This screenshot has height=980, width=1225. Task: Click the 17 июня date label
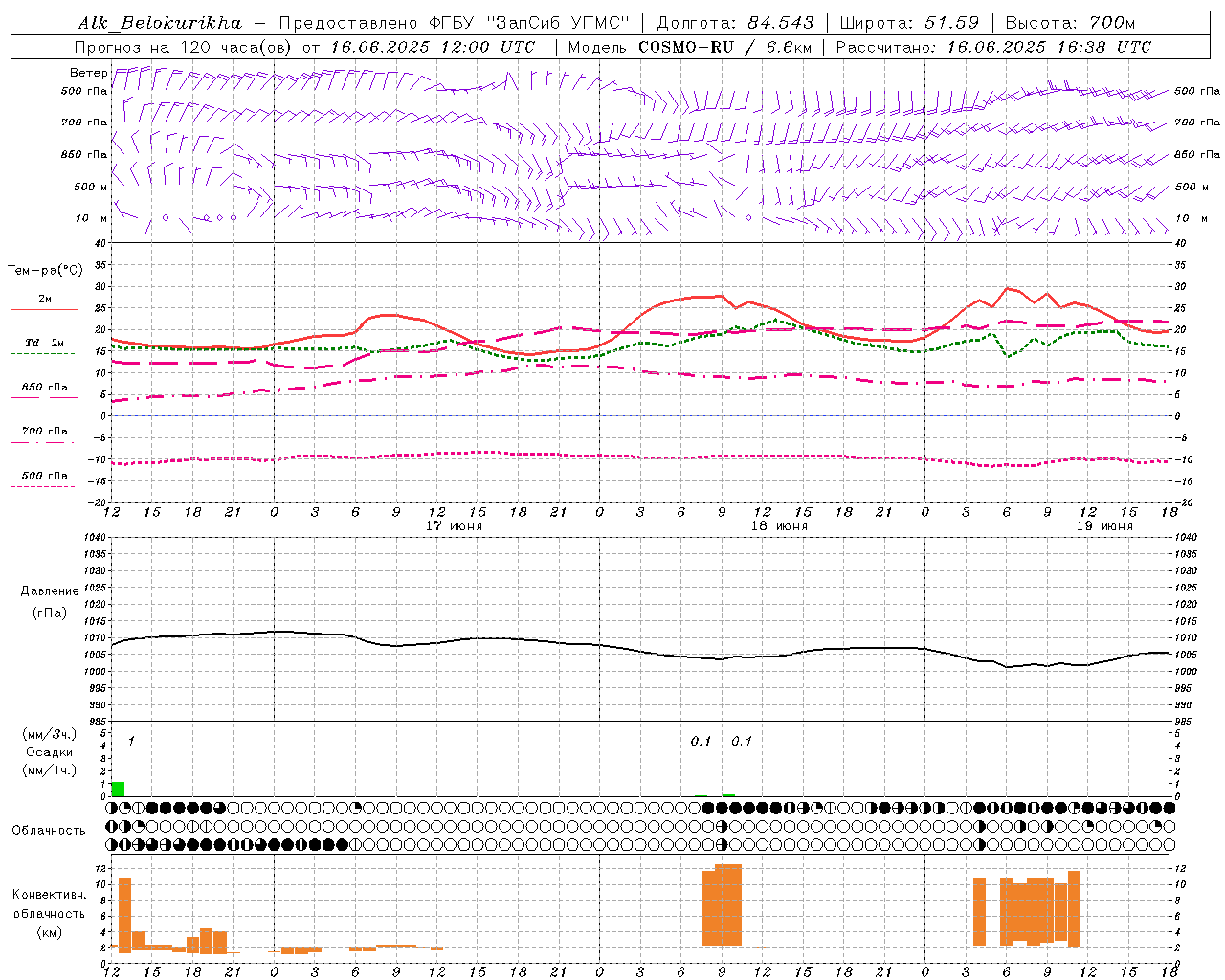click(455, 526)
